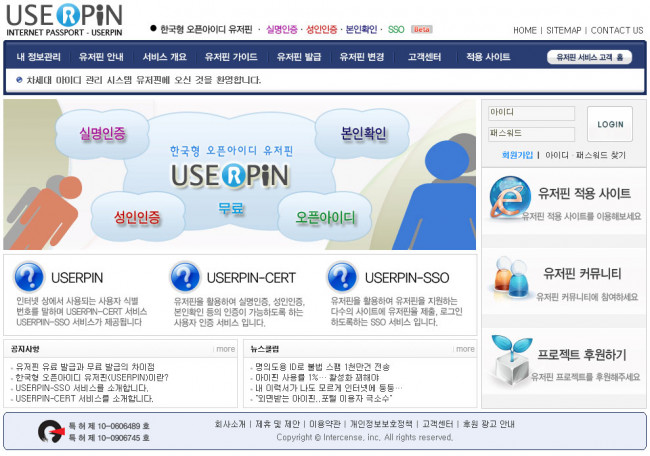Click the question icon beside USERPIN-CERT
The image size is (650, 456).
(185, 277)
